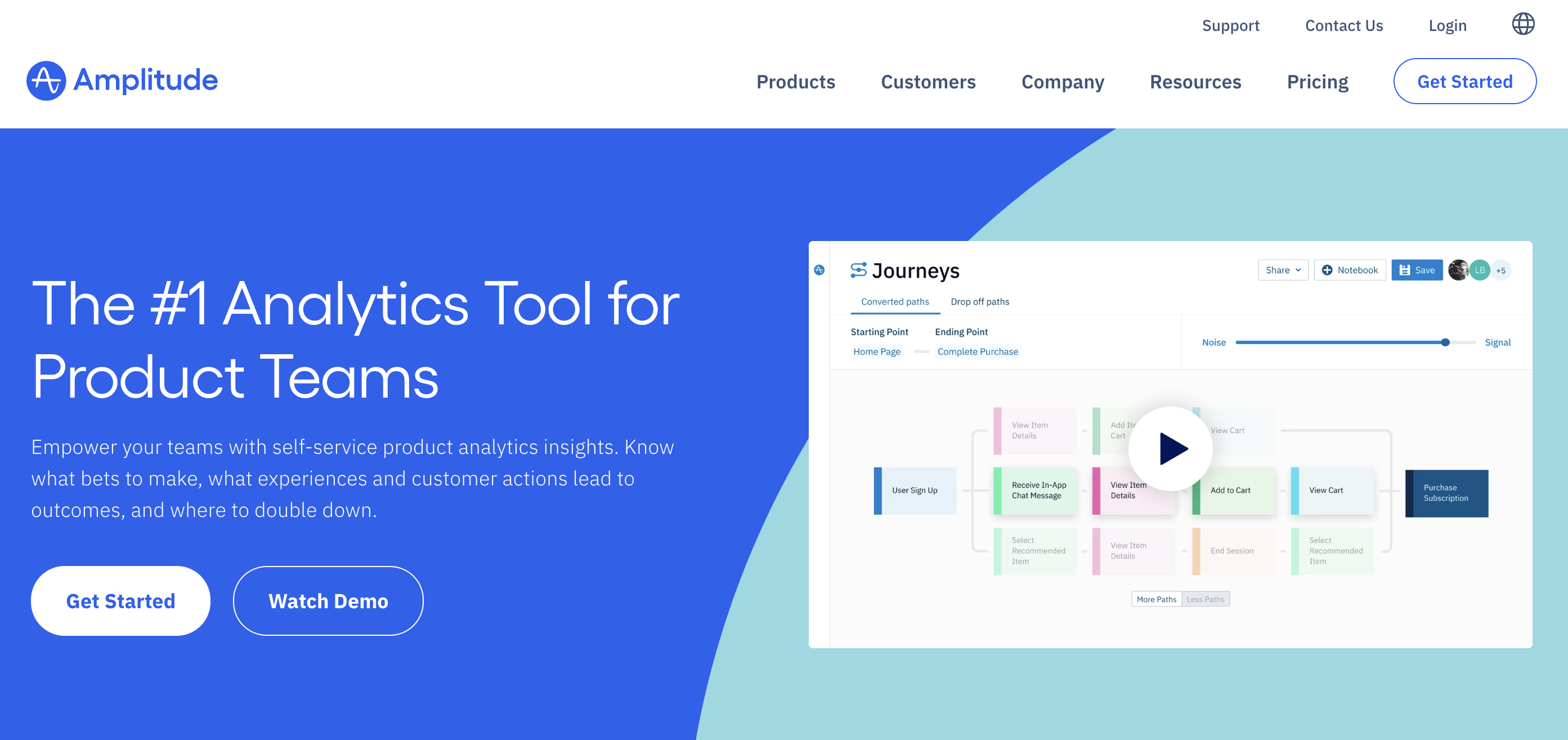Click the Watch Demo button
Viewport: 1568px width, 740px height.
pos(328,601)
